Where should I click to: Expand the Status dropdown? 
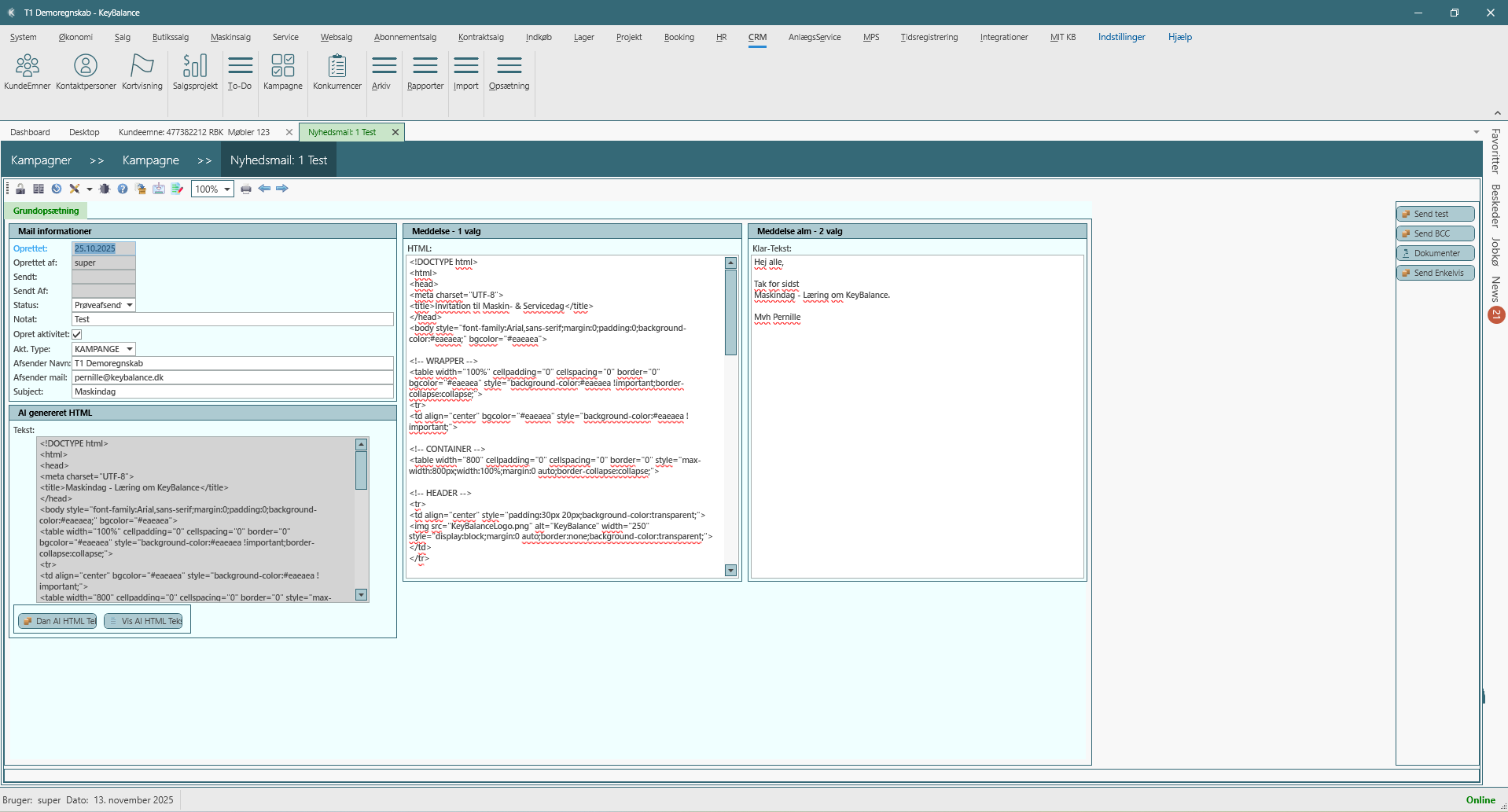click(x=130, y=305)
